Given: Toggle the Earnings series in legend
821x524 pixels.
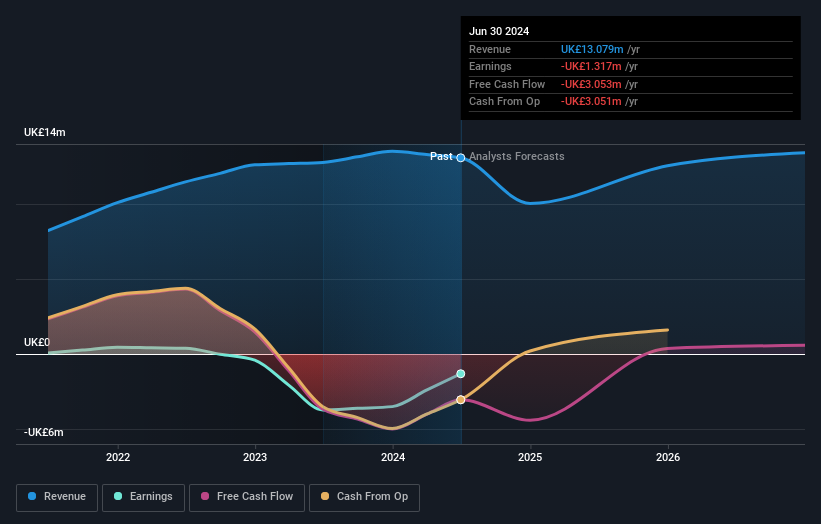Looking at the screenshot, I should [x=143, y=497].
